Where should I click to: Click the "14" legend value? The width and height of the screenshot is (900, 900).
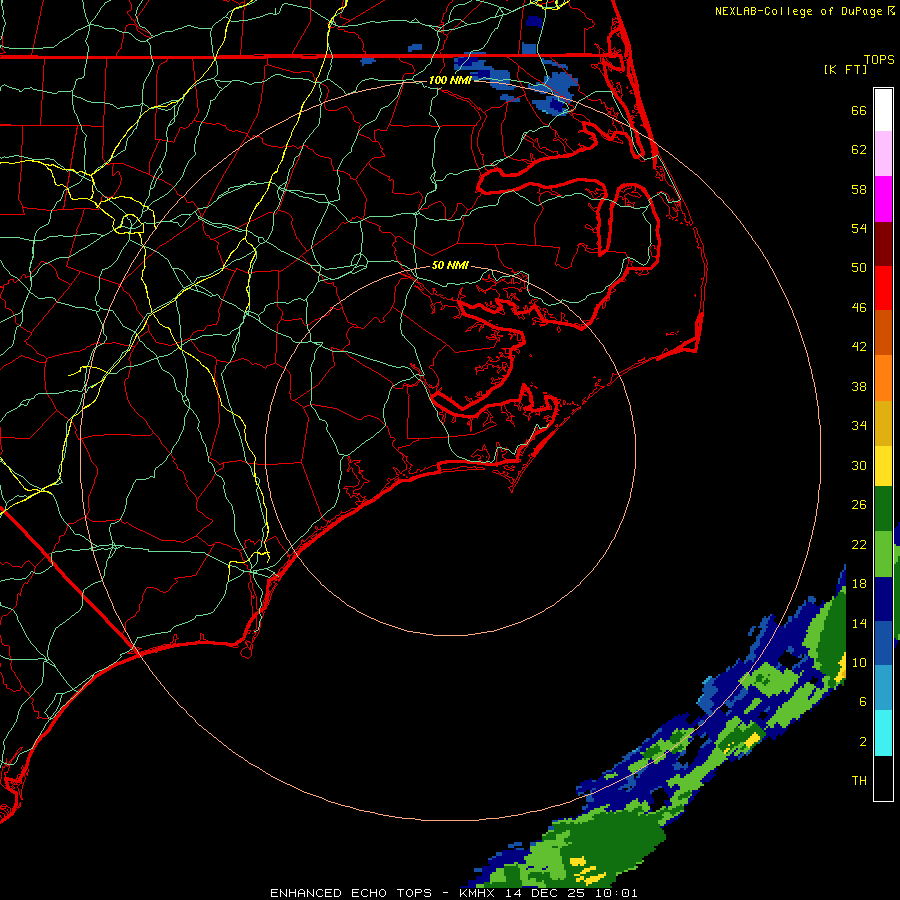click(x=859, y=623)
